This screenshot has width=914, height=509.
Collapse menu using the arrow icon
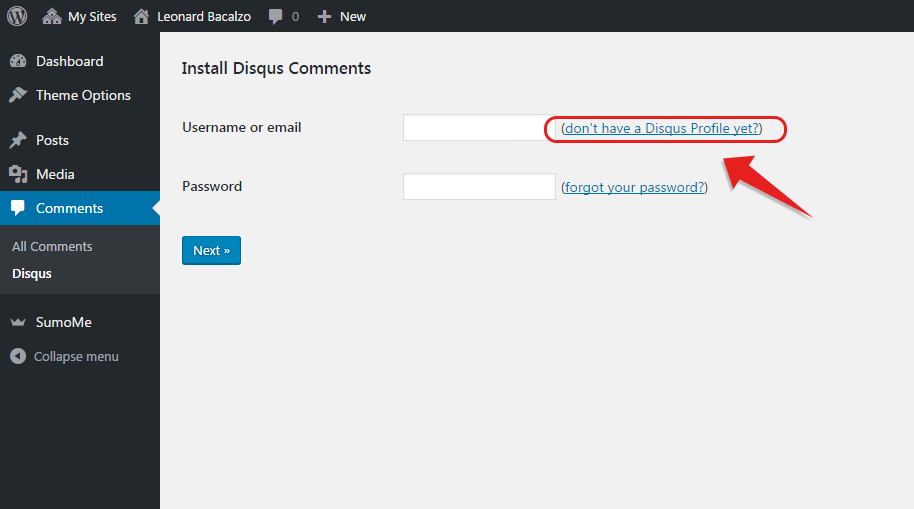click(x=18, y=356)
